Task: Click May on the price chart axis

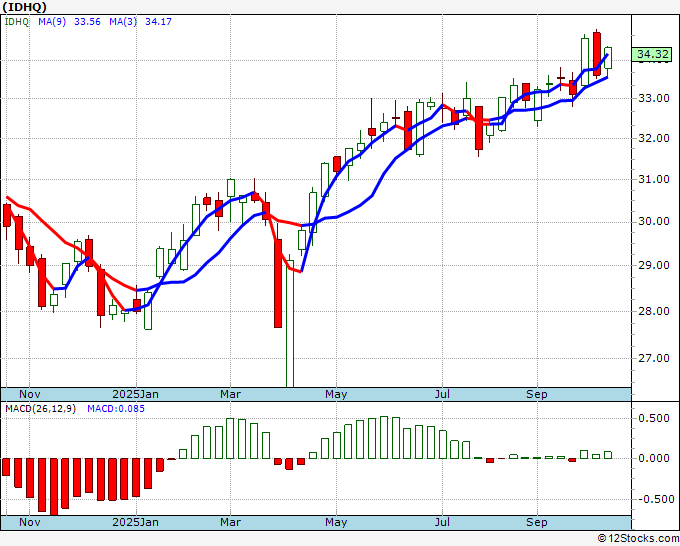Action: (x=336, y=394)
